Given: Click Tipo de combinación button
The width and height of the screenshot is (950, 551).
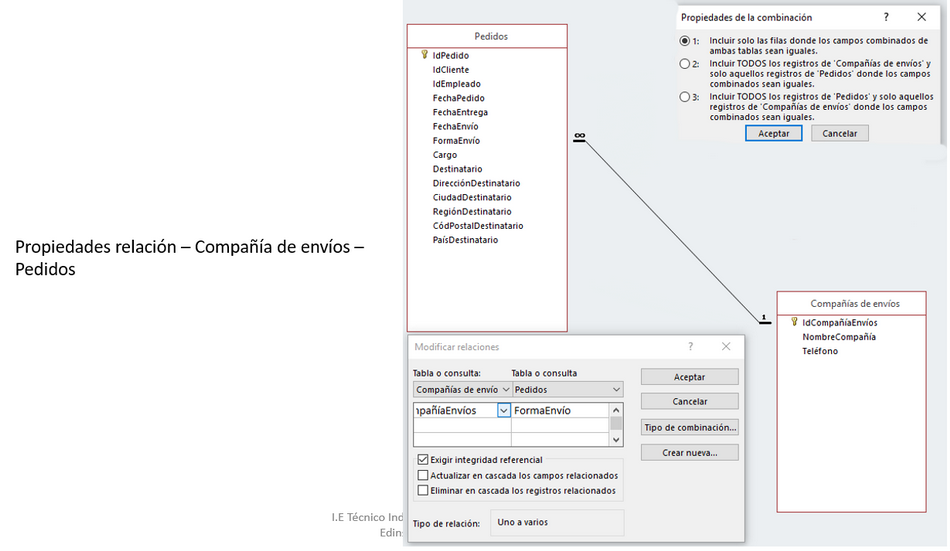Looking at the screenshot, I should 689,427.
